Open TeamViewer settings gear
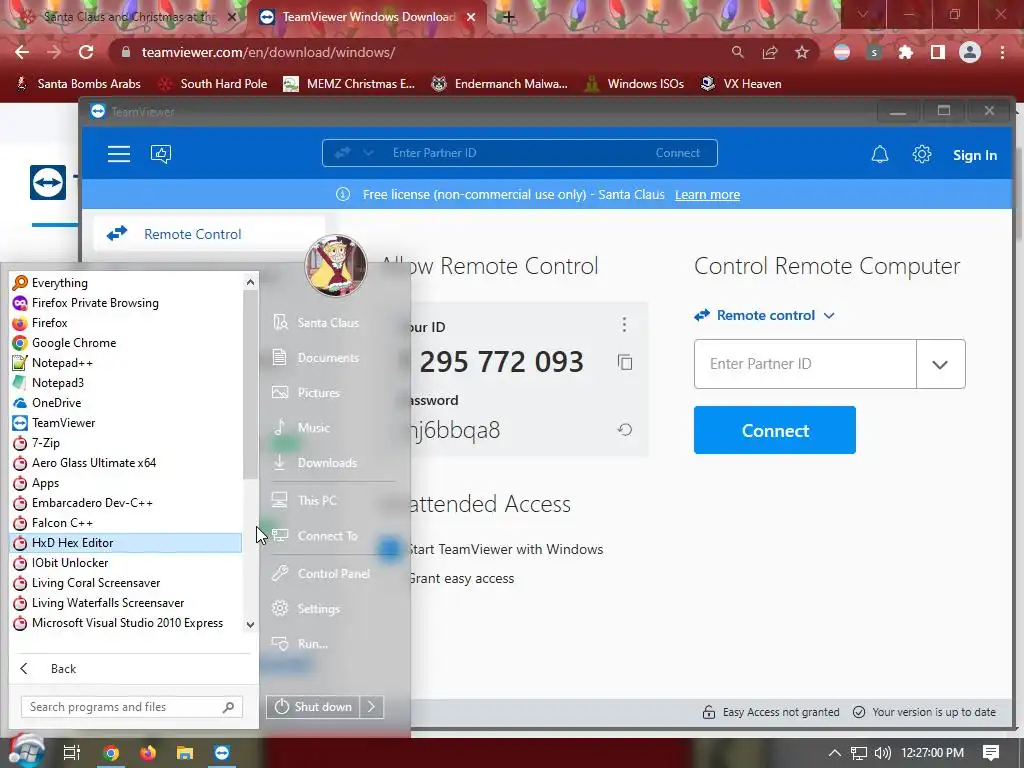Screen dimensions: 1024x768 tap(921, 155)
